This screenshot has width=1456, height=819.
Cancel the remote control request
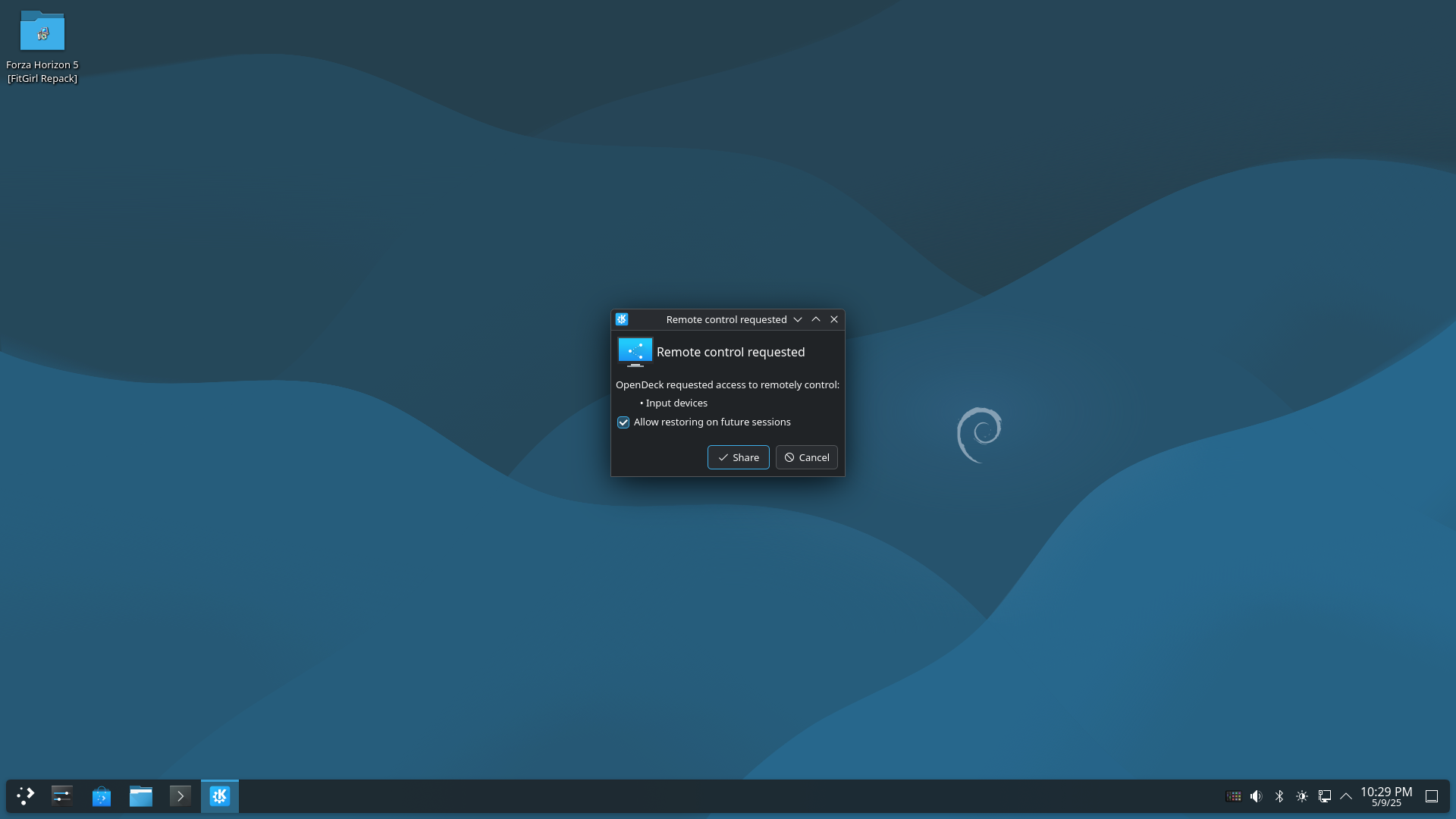pyautogui.click(x=806, y=457)
